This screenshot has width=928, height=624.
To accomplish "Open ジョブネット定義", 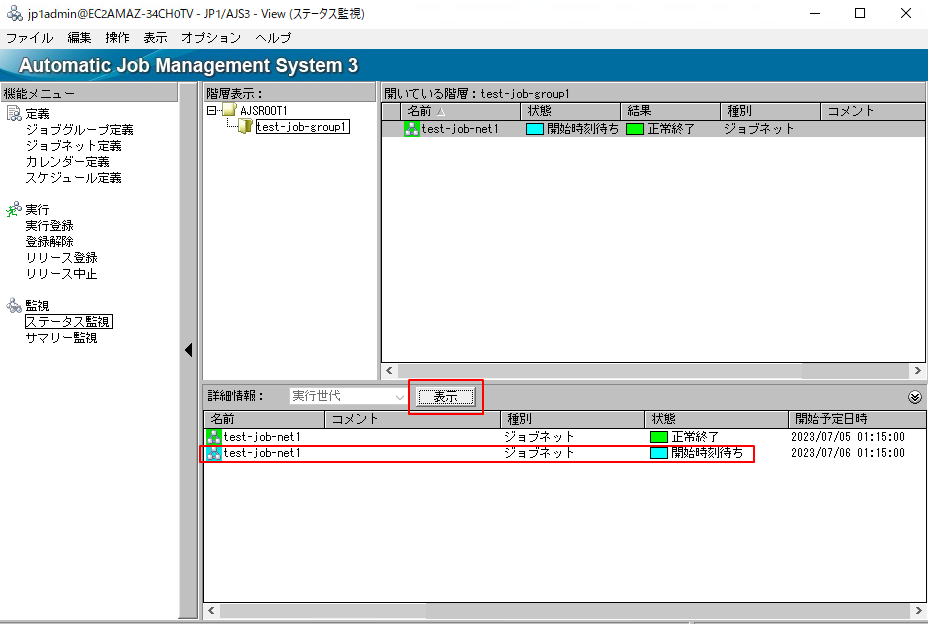I will point(73,146).
